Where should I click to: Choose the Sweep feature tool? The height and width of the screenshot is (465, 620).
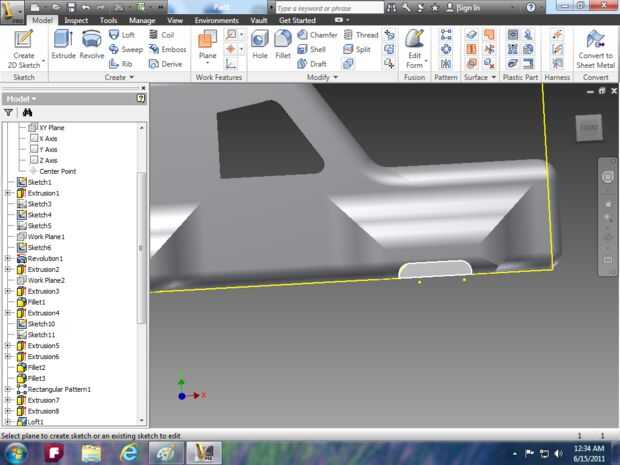(126, 49)
